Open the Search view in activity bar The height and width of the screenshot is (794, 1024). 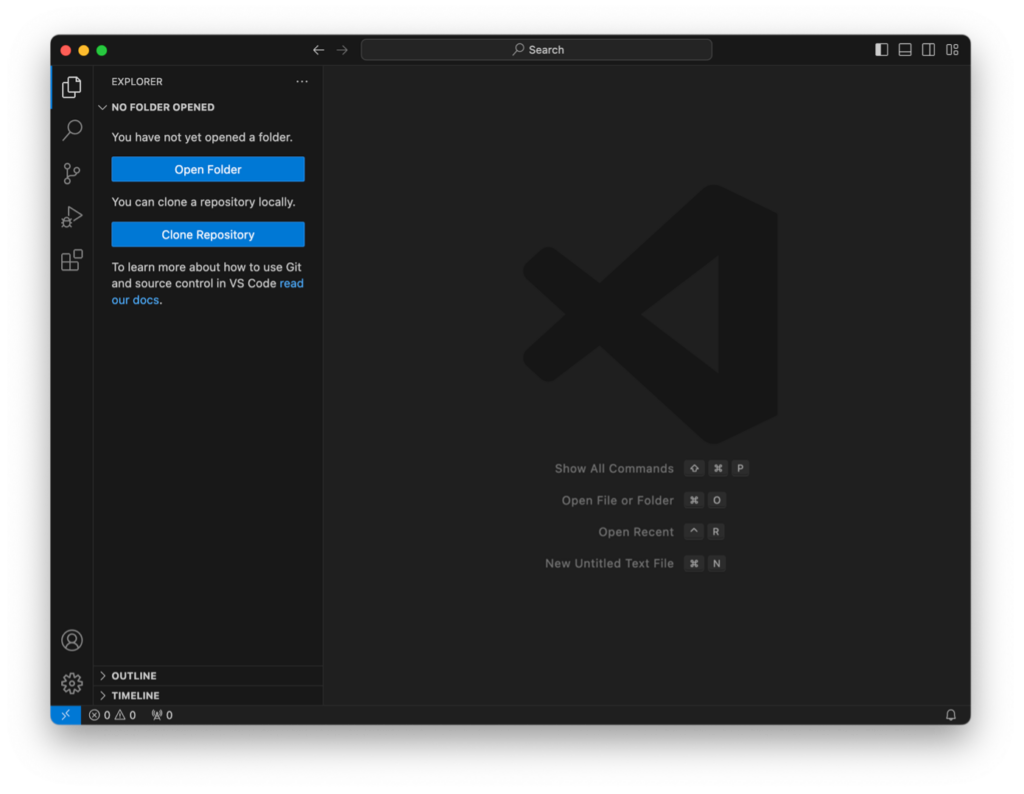(72, 130)
